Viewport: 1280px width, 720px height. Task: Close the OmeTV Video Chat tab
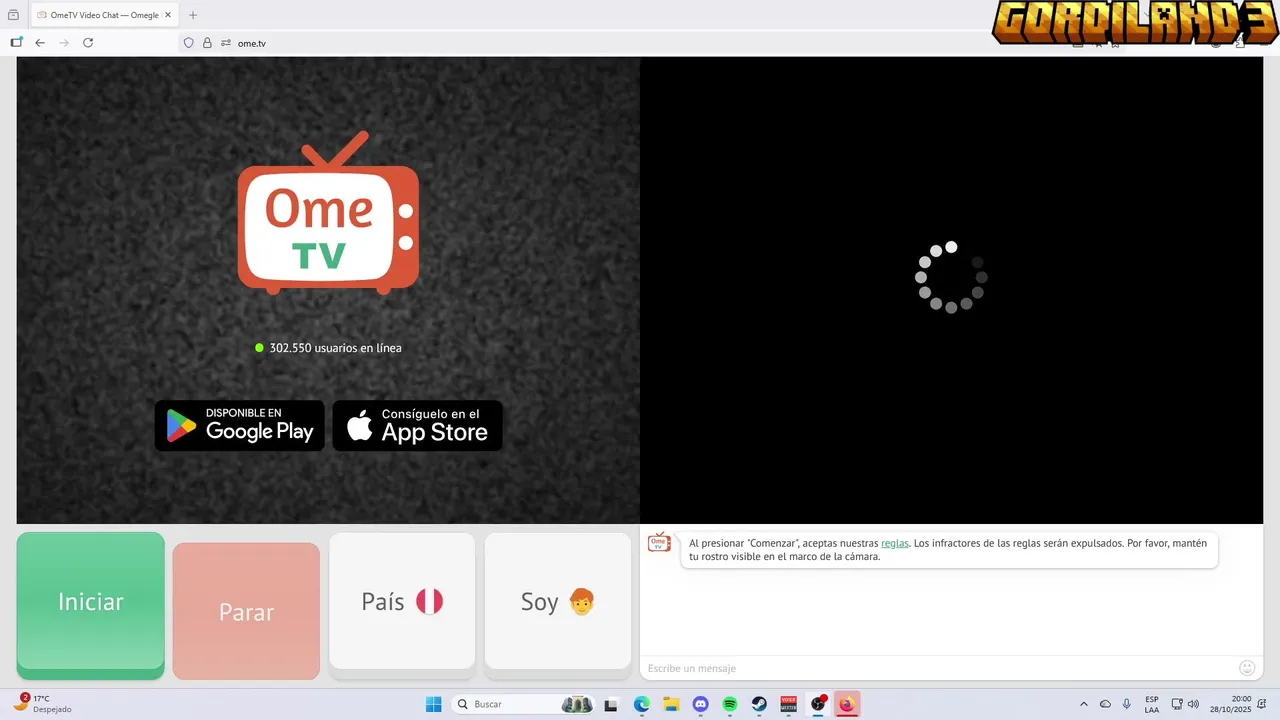pyautogui.click(x=168, y=15)
